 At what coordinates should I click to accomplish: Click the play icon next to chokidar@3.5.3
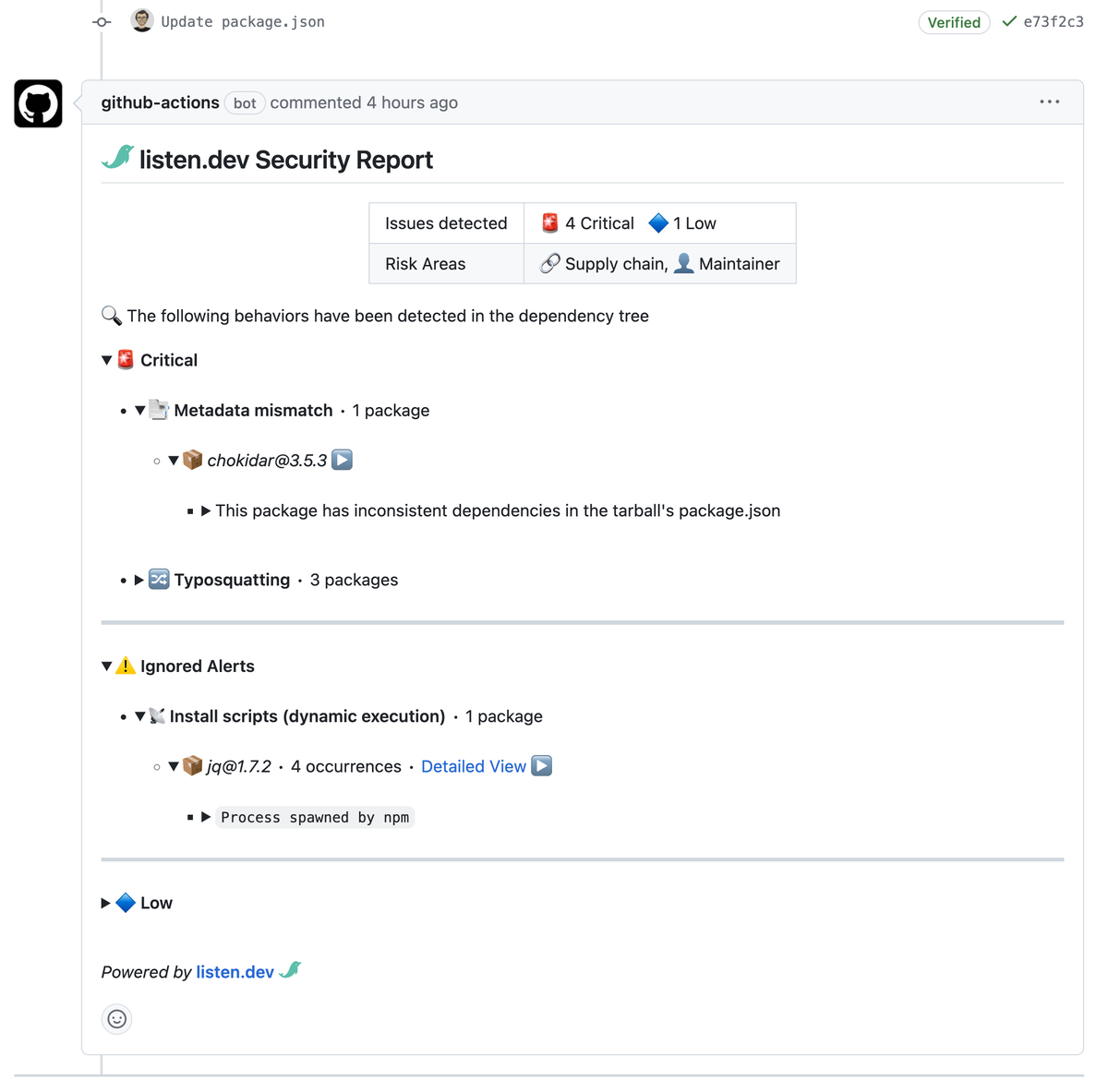click(343, 460)
